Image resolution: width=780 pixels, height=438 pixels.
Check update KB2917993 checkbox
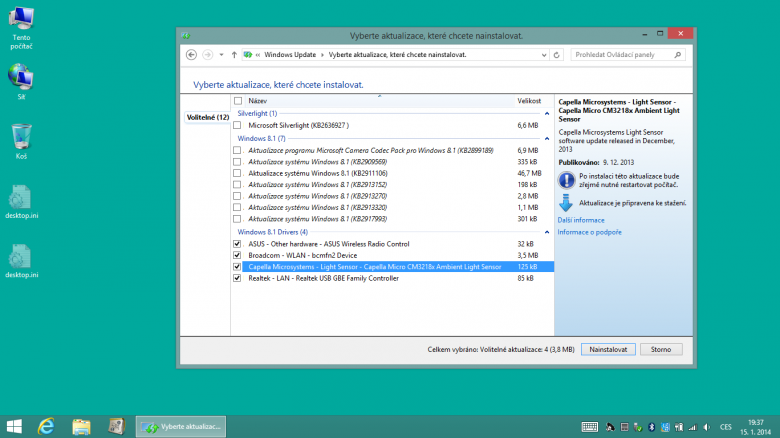click(237, 219)
